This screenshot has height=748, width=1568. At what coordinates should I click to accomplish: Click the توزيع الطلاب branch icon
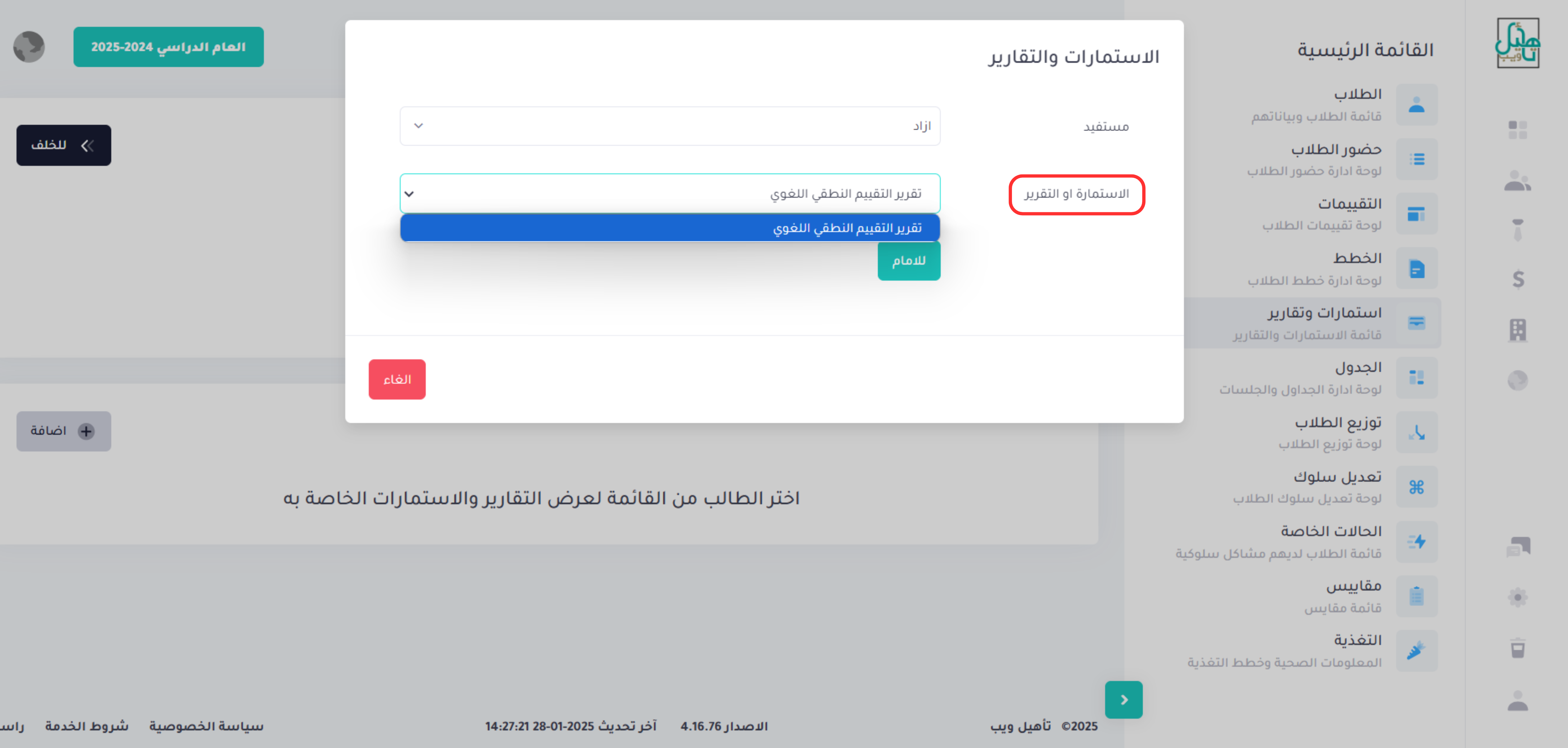pyautogui.click(x=1416, y=432)
